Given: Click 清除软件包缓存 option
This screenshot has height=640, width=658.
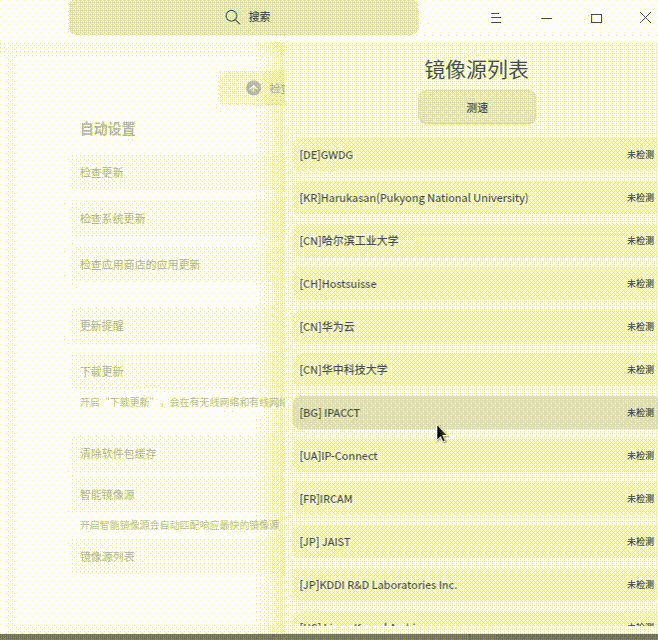Looking at the screenshot, I should pyautogui.click(x=118, y=454).
